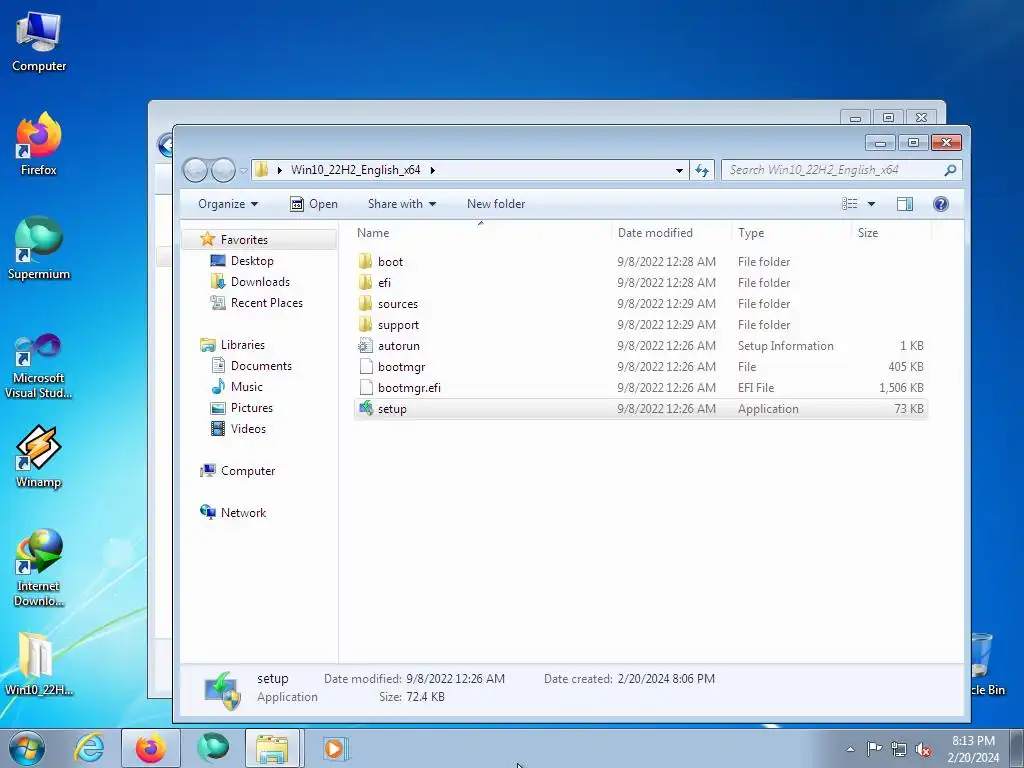The width and height of the screenshot is (1024, 768).
Task: Click the taskbar clock showing 8:13 PM
Action: point(973,749)
